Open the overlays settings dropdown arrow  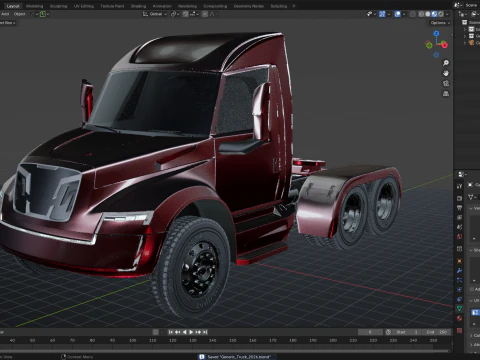pyautogui.click(x=404, y=14)
